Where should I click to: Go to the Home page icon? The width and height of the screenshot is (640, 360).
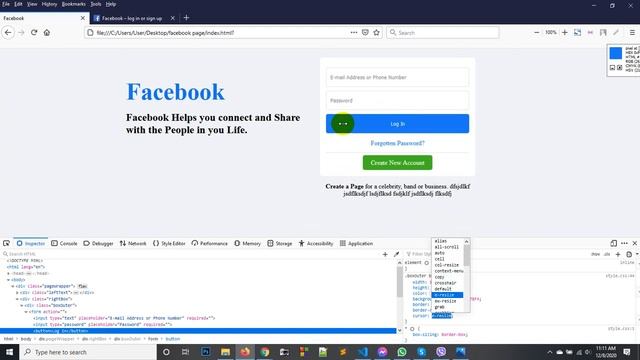pos(47,32)
